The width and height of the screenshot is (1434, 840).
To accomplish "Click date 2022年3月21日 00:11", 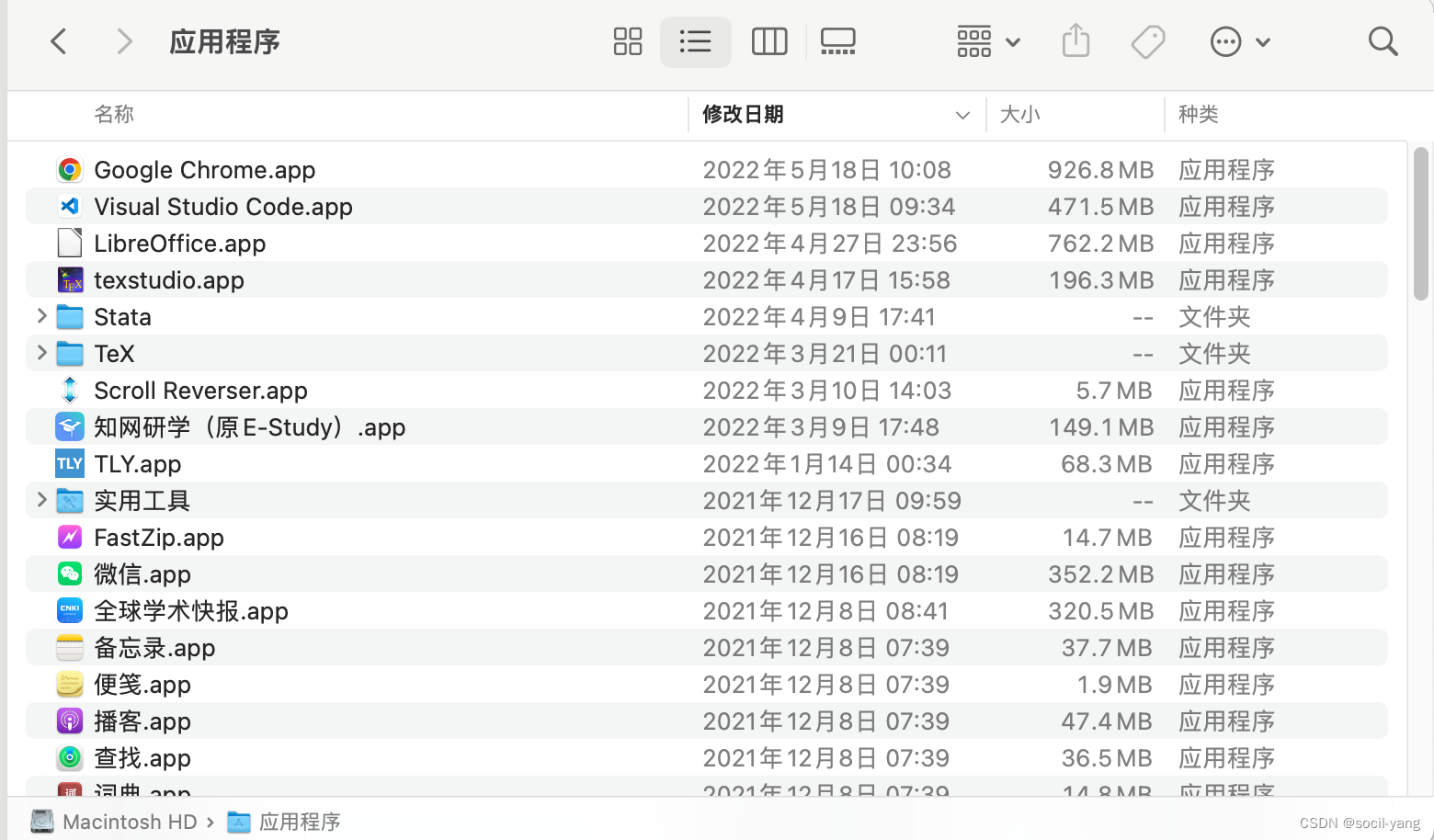I will [x=825, y=354].
